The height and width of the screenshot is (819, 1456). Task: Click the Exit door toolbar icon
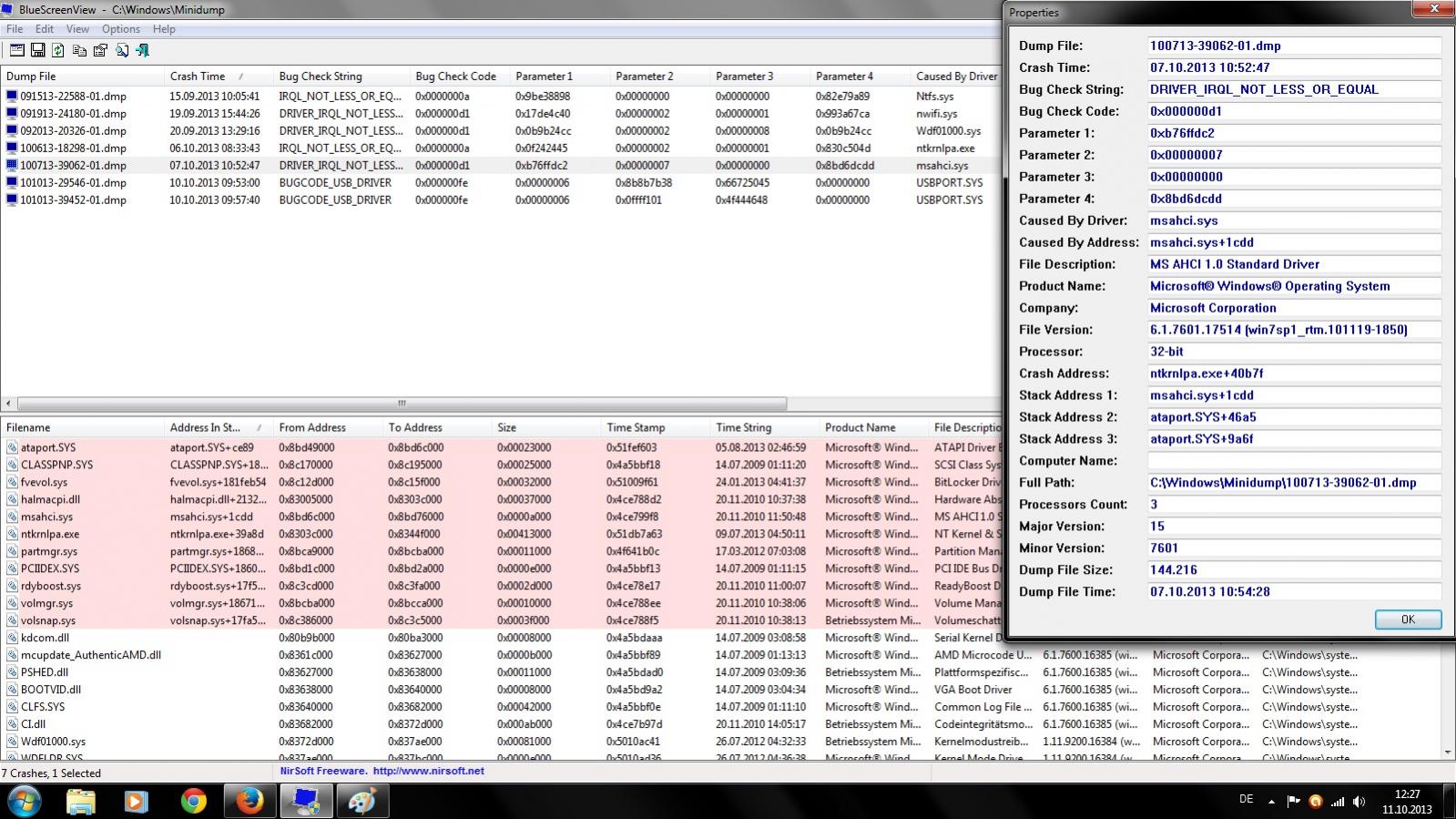coord(142,50)
